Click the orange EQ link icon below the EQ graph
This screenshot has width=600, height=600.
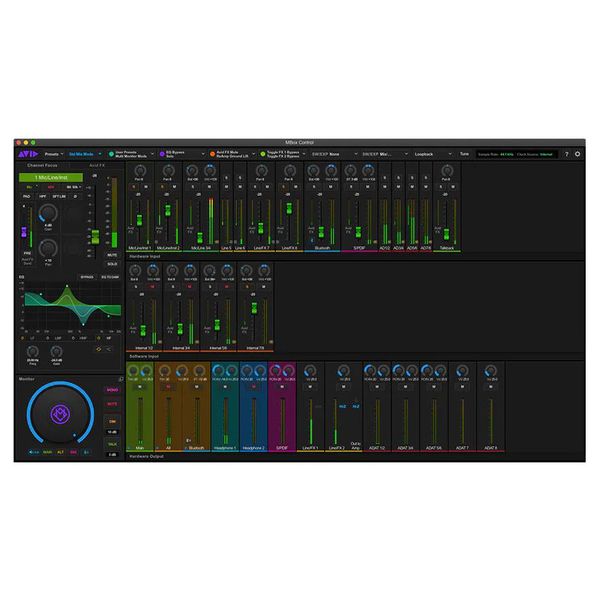click(98, 349)
